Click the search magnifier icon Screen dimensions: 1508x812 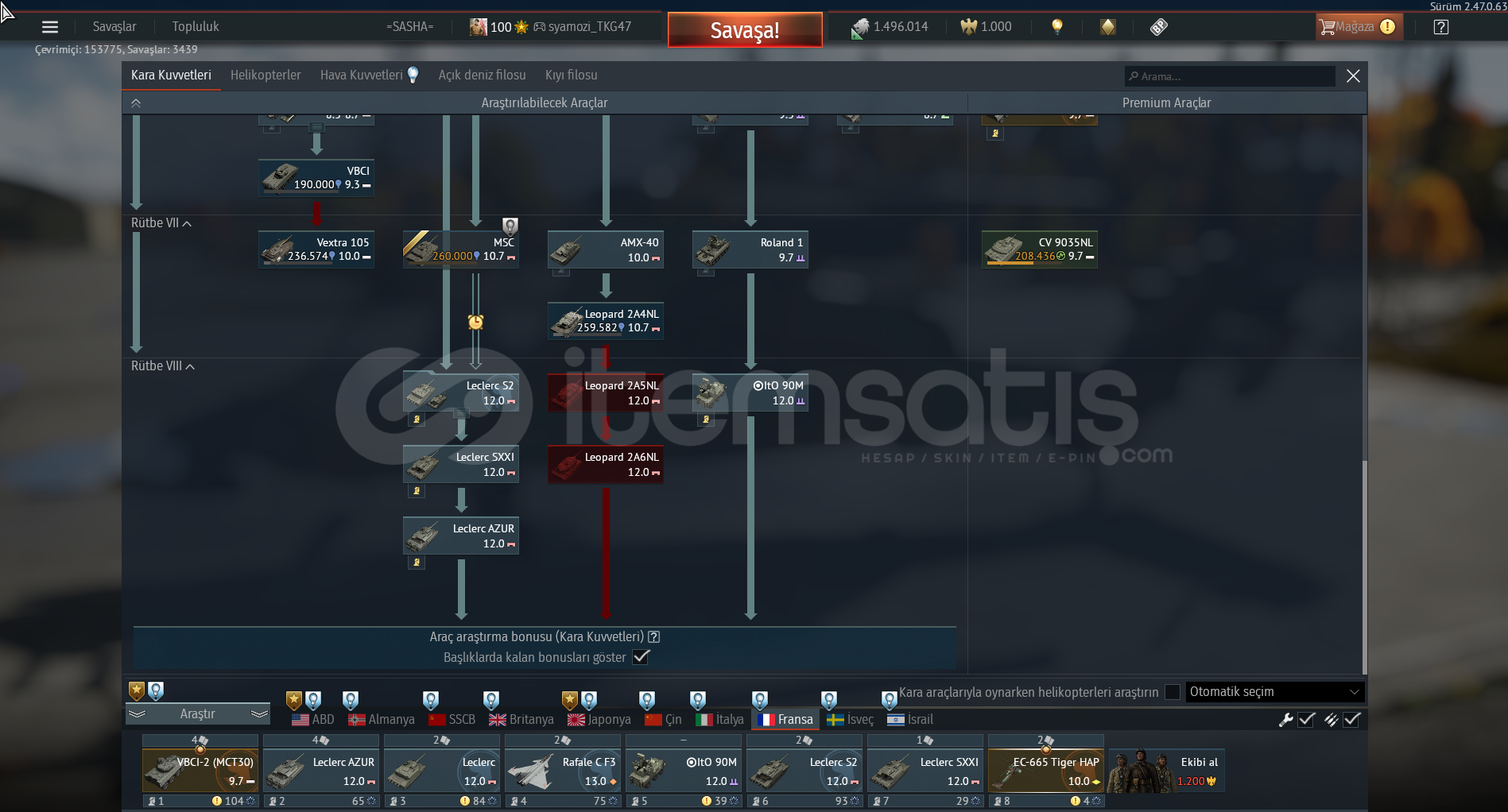coord(1134,76)
